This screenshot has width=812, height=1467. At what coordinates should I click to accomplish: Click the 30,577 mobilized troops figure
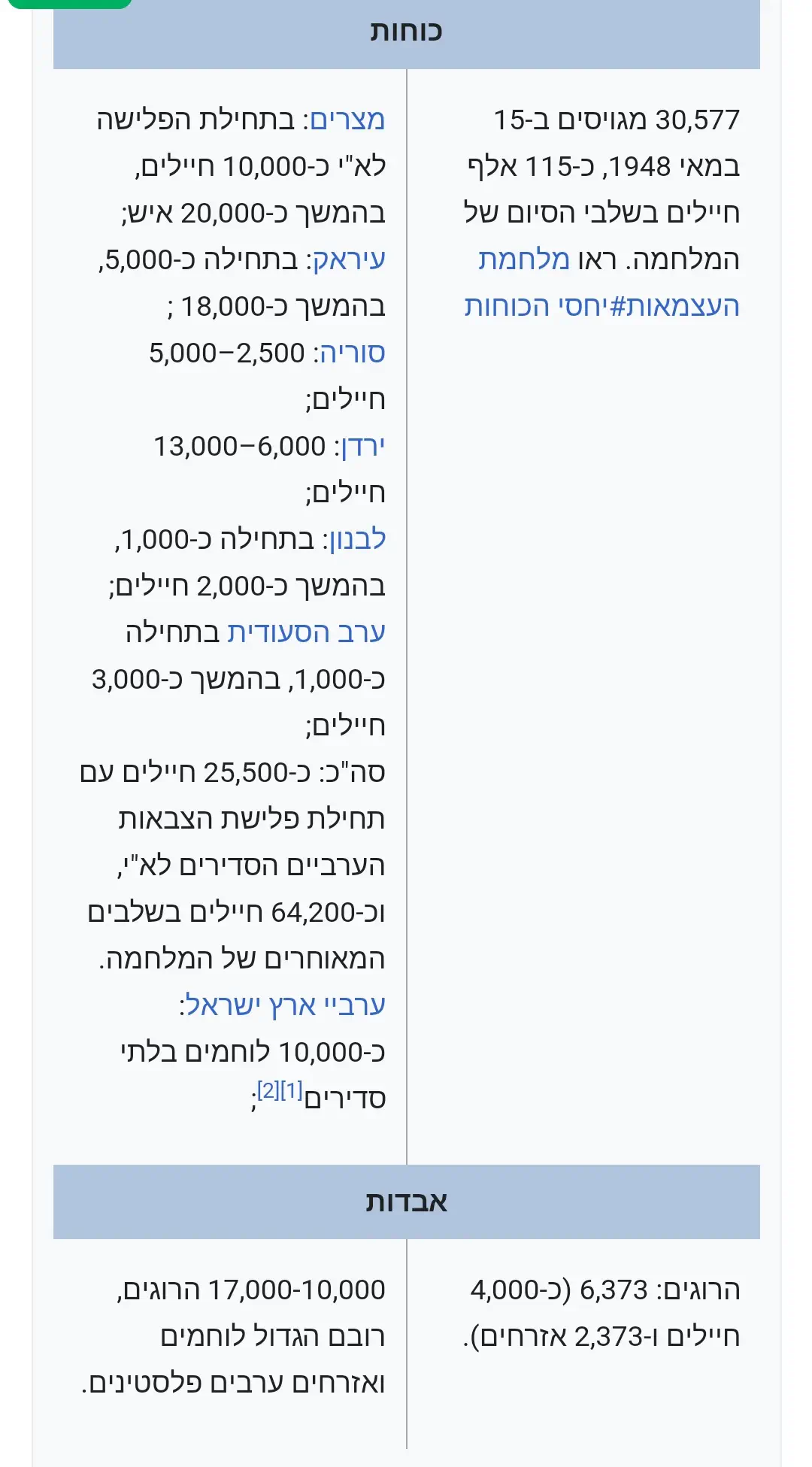click(697, 120)
